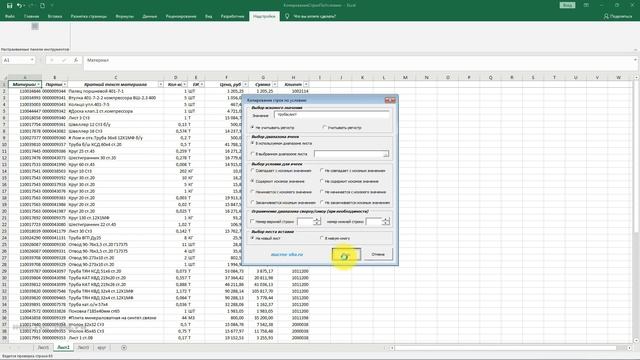640x360 pixels.
Task: Open the Customize Quick Access Toolbar arrow
Action: 52,5
